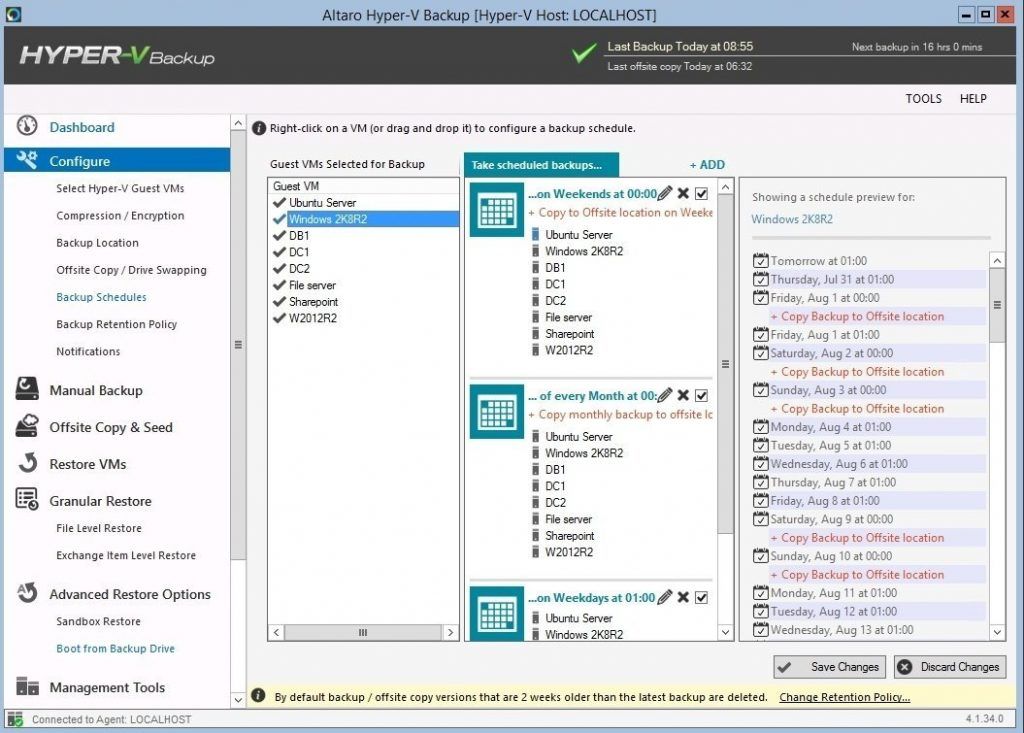Disable the every Month schedule checkbox

(x=701, y=395)
